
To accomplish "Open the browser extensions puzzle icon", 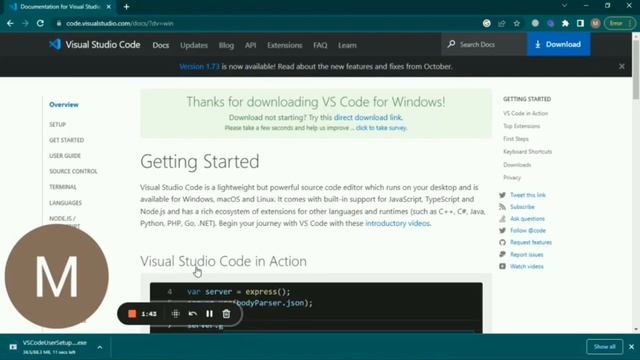I will pyautogui.click(x=565, y=24).
